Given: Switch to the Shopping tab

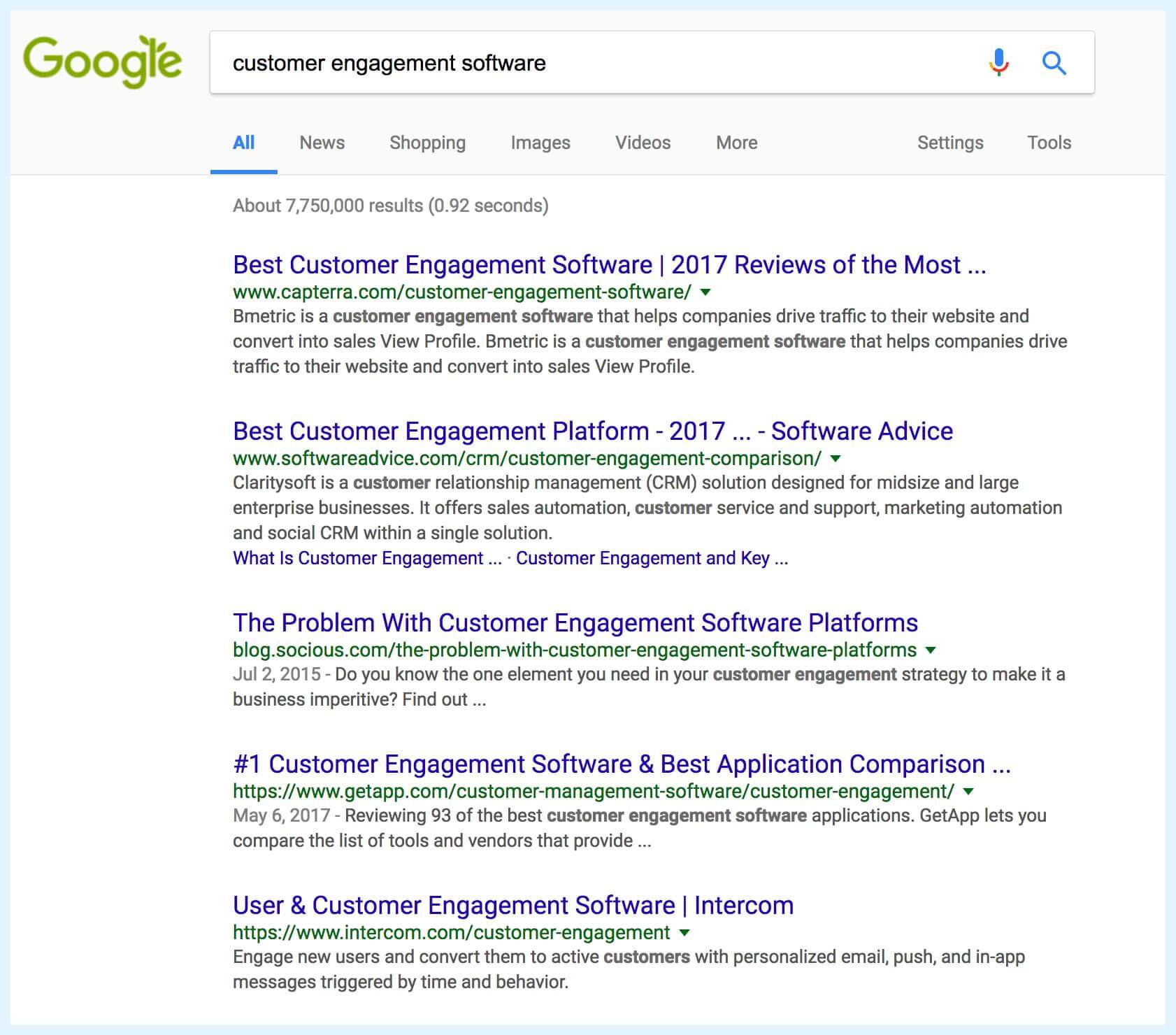Looking at the screenshot, I should coord(427,143).
